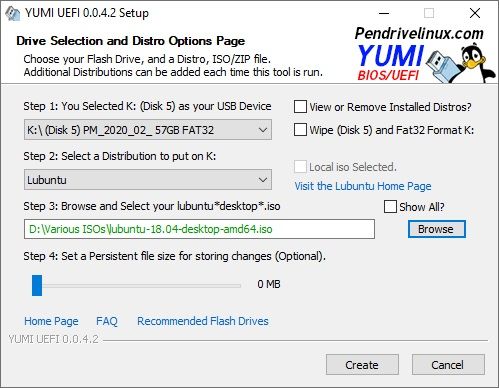This screenshot has width=499, height=388.
Task: Click the Step 1 USB Device label
Action: [x=147, y=106]
